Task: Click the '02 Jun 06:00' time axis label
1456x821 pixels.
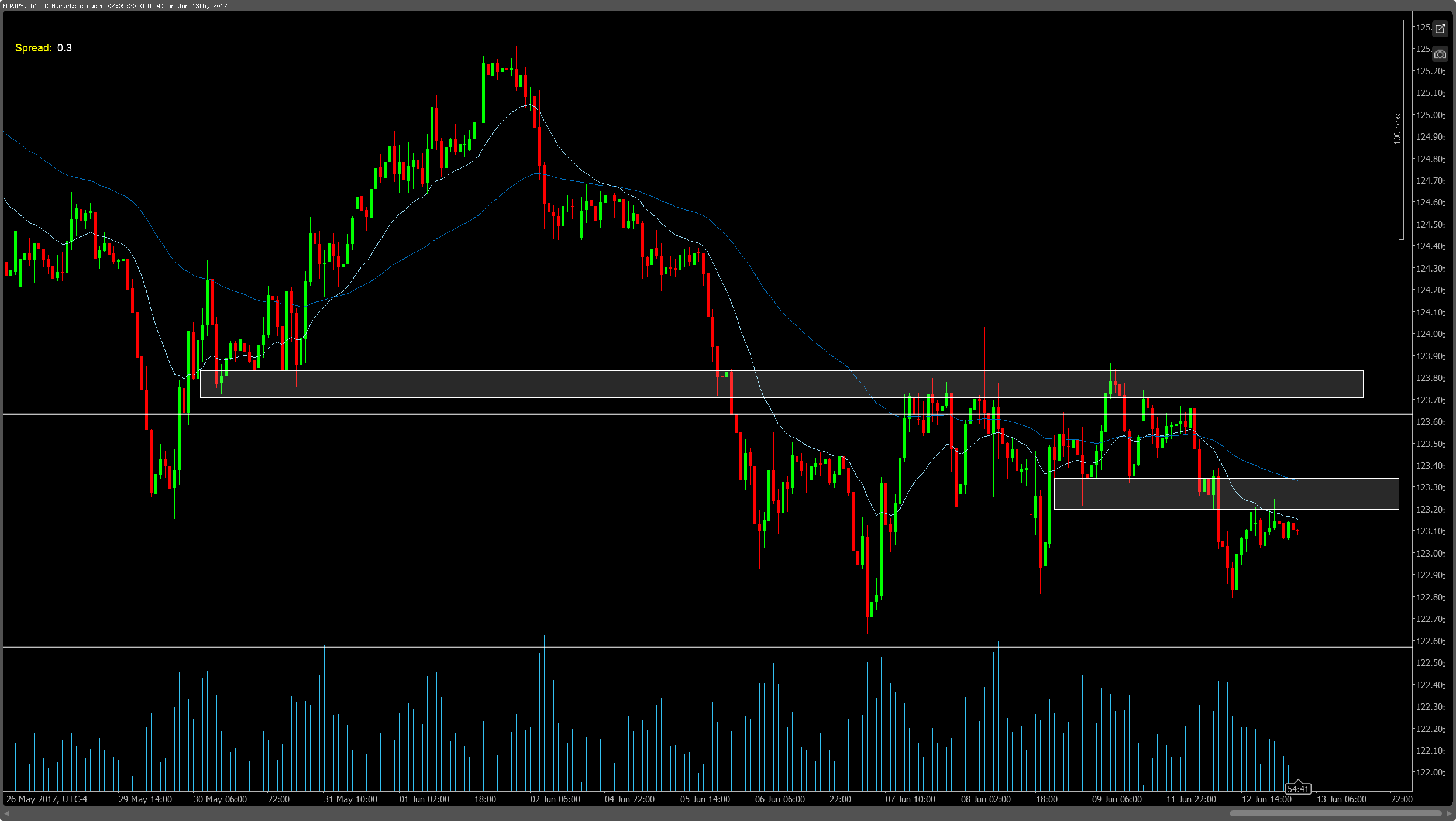Action: (x=555, y=799)
